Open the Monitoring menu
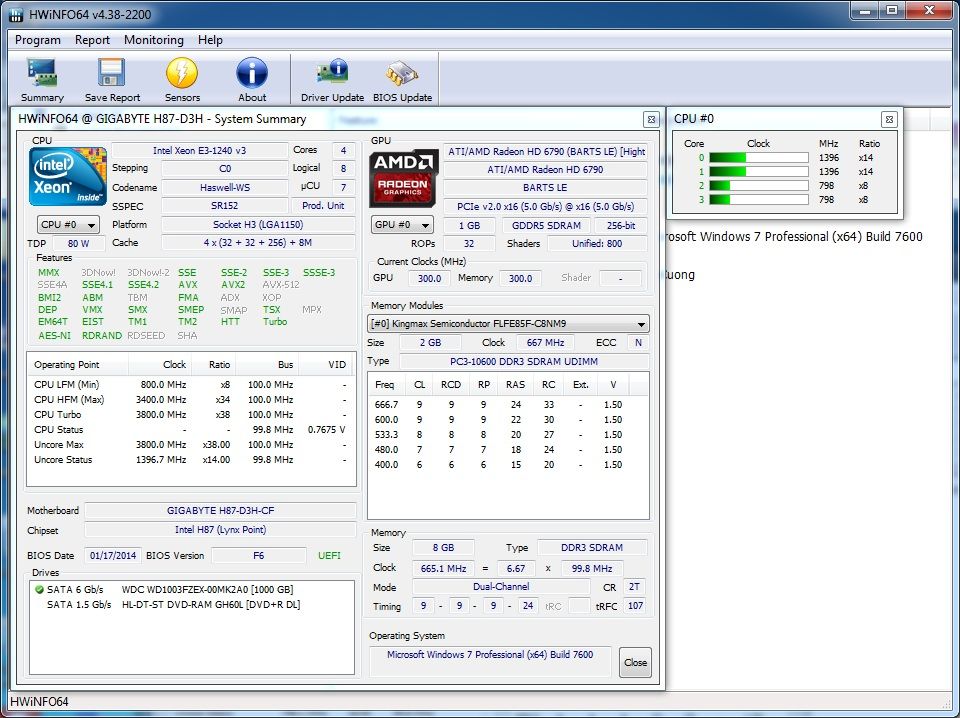 click(153, 40)
